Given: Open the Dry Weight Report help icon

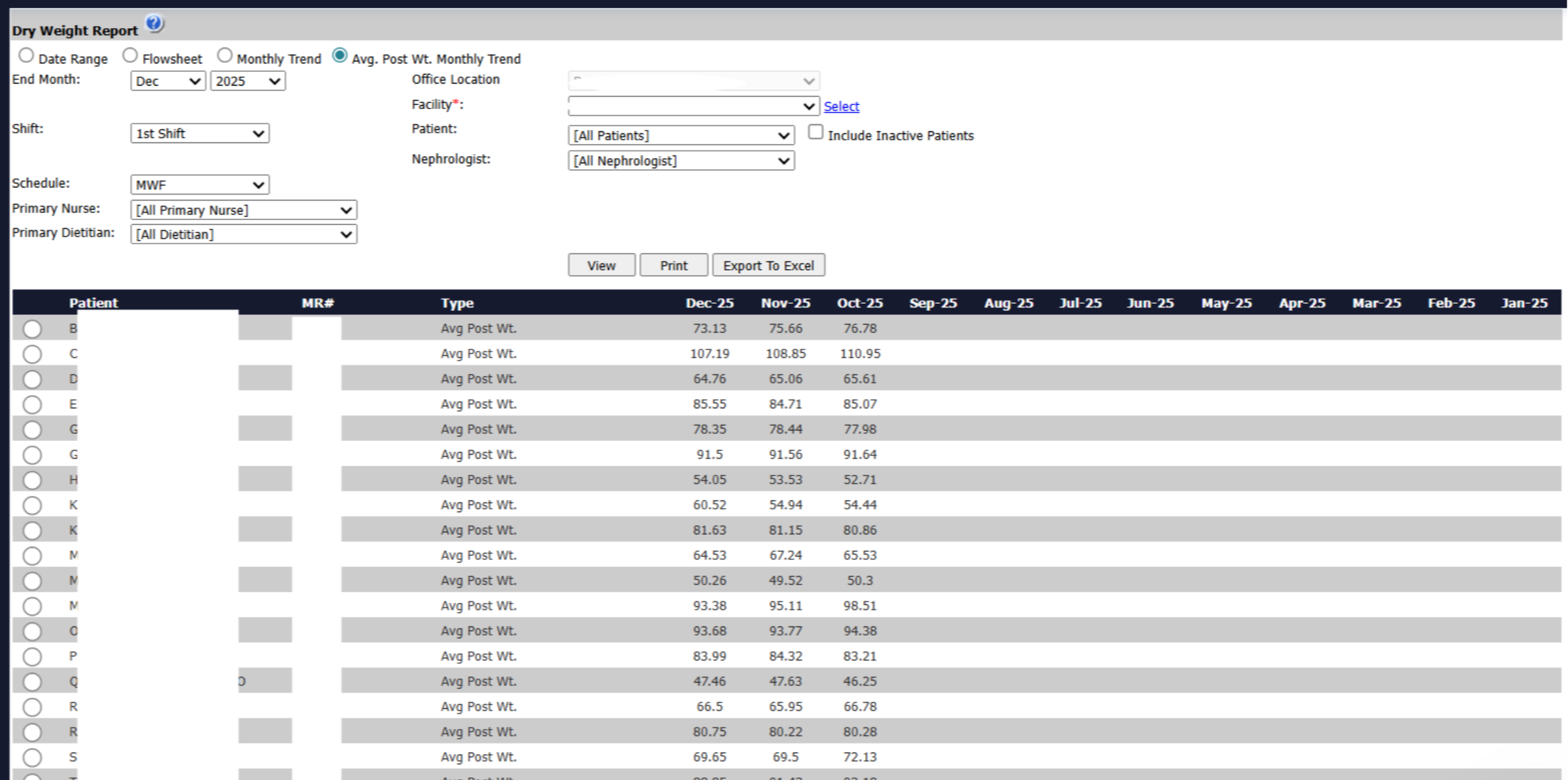Looking at the screenshot, I should [x=154, y=24].
